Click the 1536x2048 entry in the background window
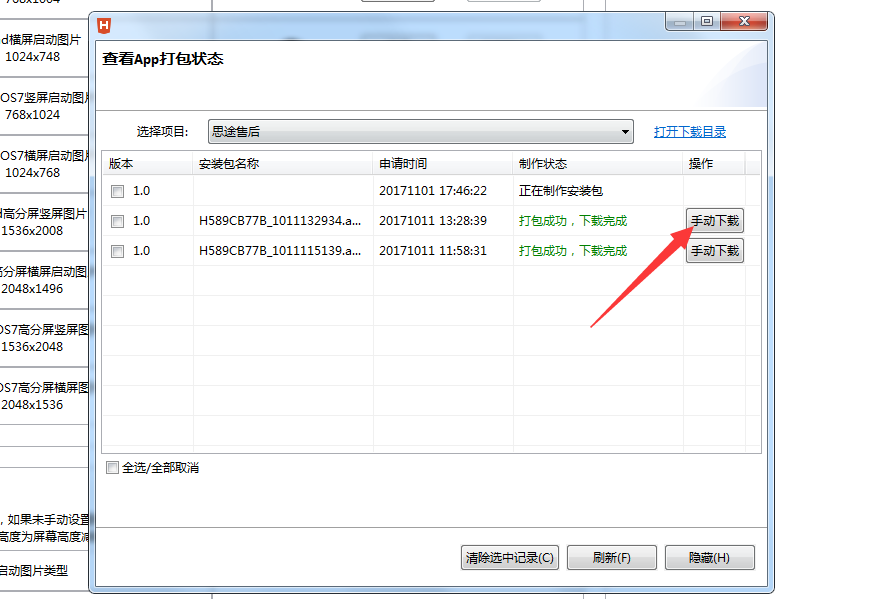The width and height of the screenshot is (895, 599). click(x=32, y=347)
